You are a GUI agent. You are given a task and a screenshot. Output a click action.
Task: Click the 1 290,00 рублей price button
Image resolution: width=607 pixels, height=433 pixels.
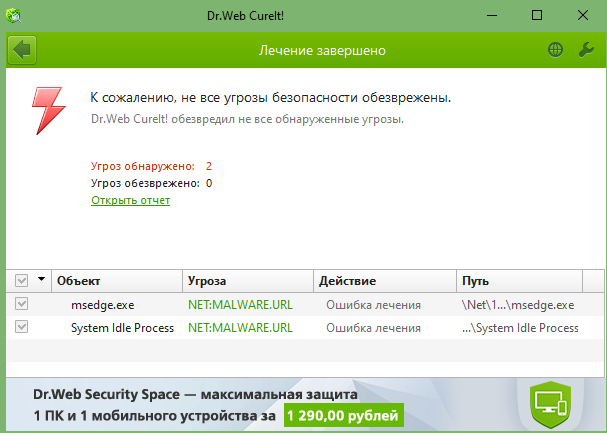344,416
